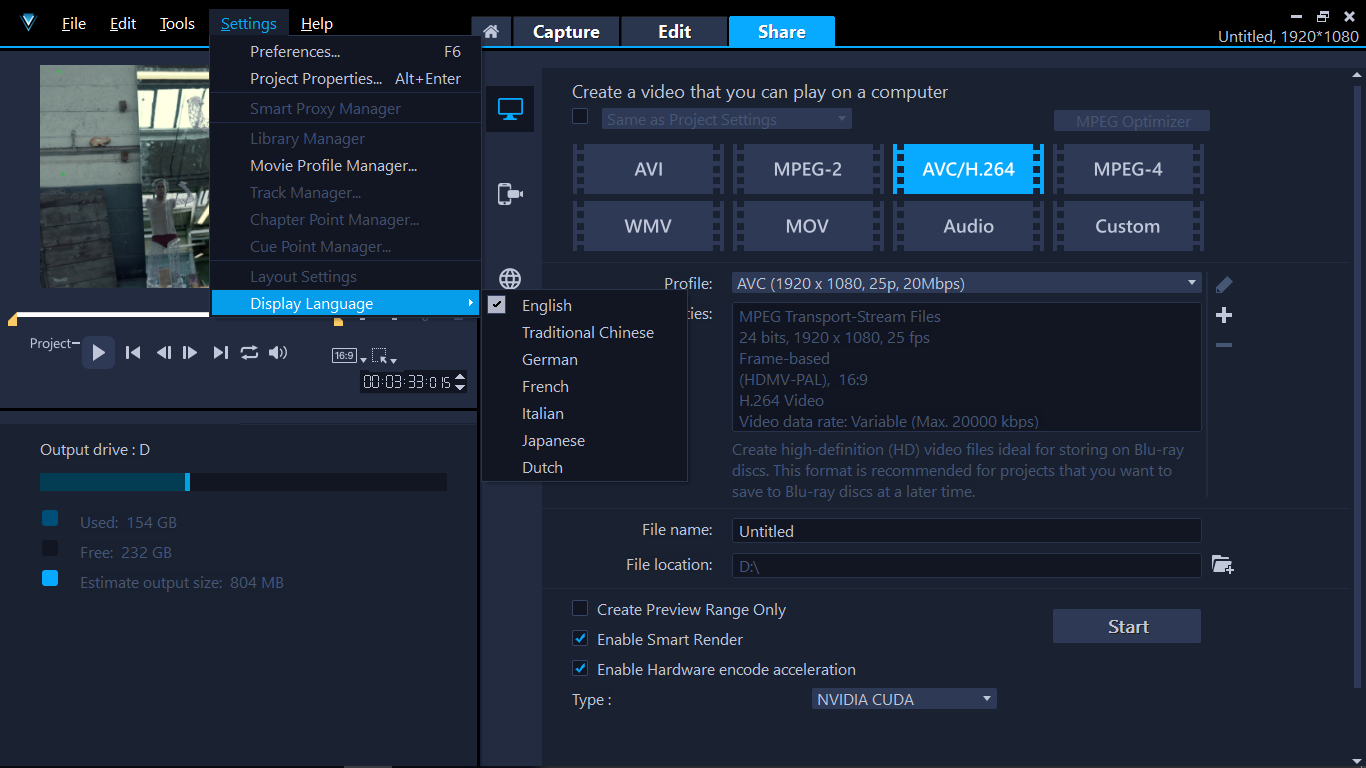Screen dimensions: 1366x768
Task: Click the Home icon tab
Action: pos(490,31)
